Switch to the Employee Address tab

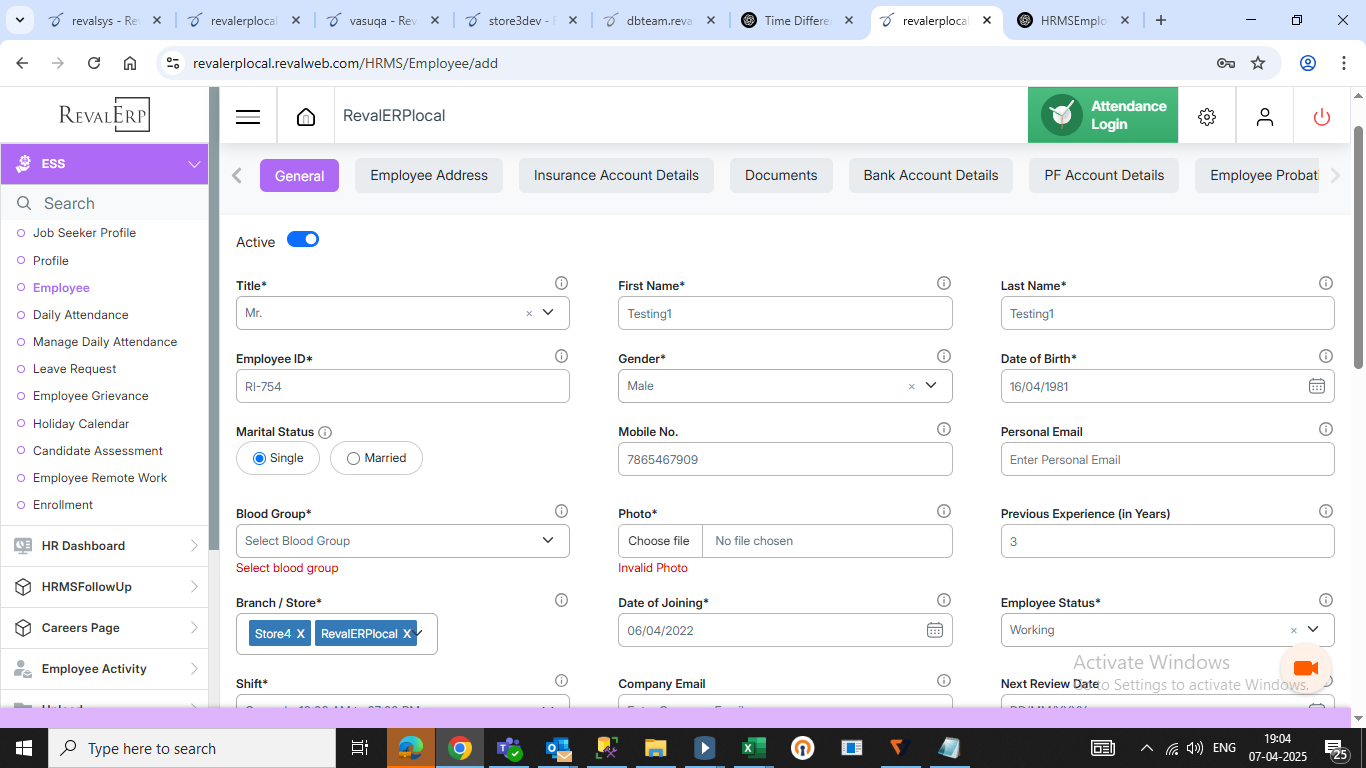429,175
